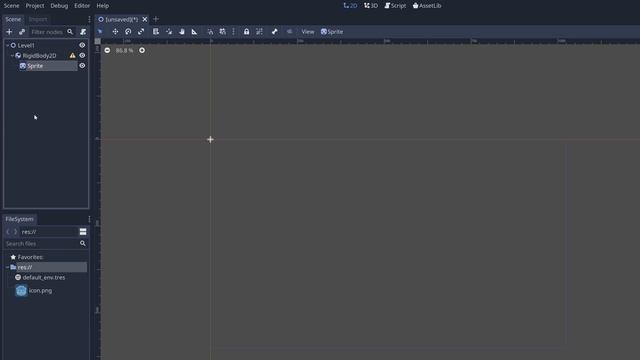
Task: Instance a child scene with link icon
Action: [22, 32]
